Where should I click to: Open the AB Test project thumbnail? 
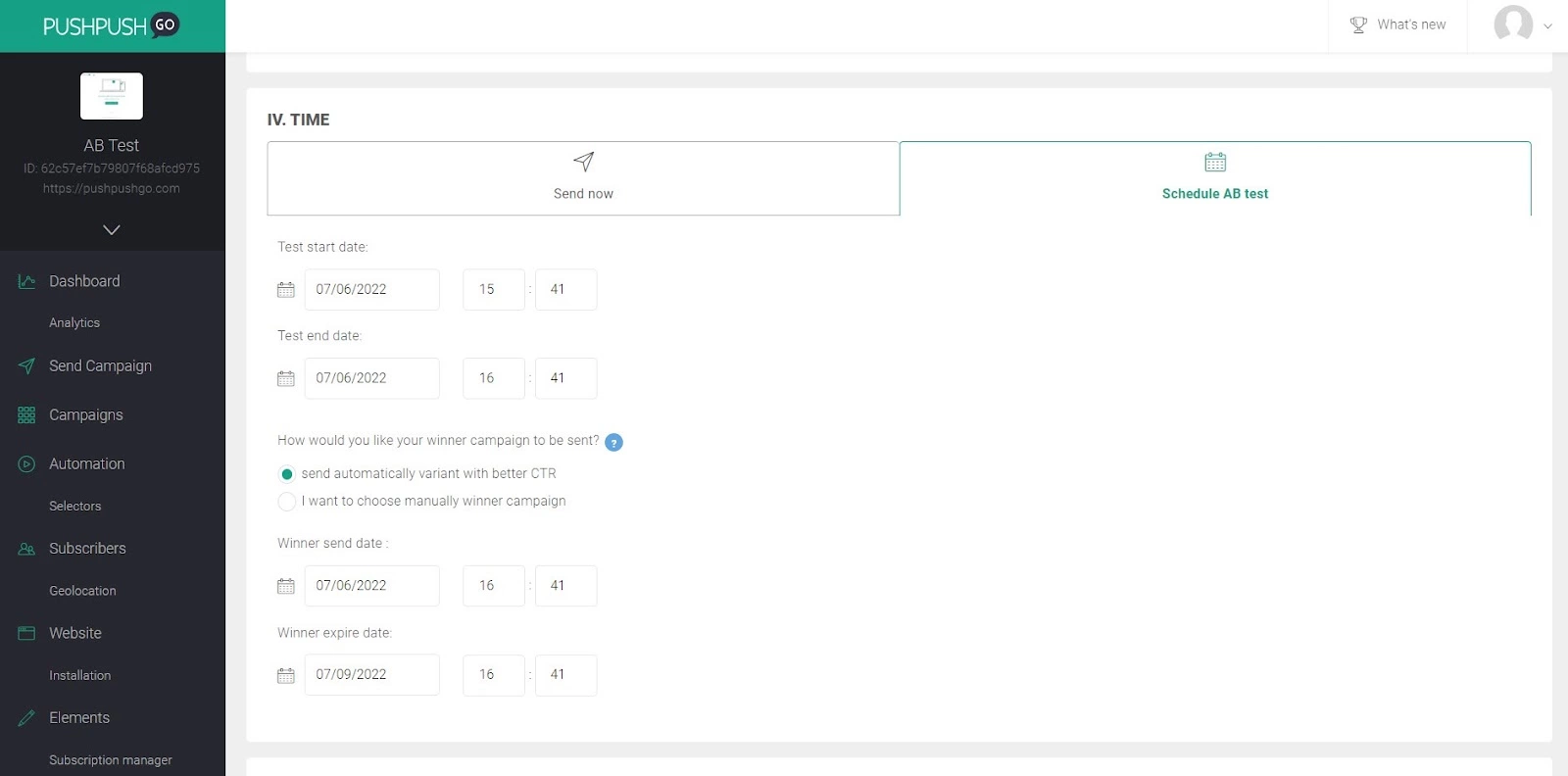pyautogui.click(x=112, y=96)
